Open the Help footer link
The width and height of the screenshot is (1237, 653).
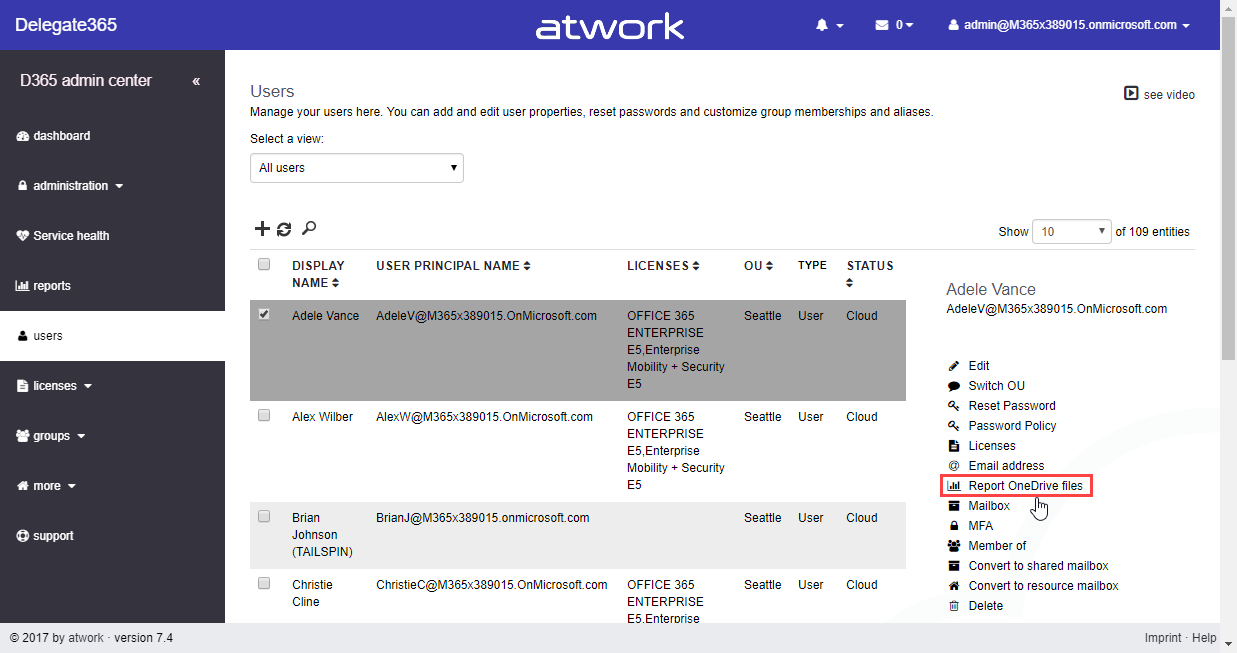click(x=1204, y=638)
